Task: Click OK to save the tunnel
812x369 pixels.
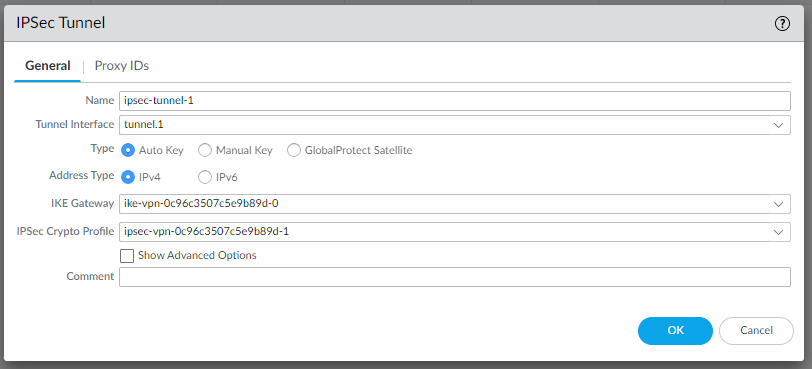Action: (675, 331)
